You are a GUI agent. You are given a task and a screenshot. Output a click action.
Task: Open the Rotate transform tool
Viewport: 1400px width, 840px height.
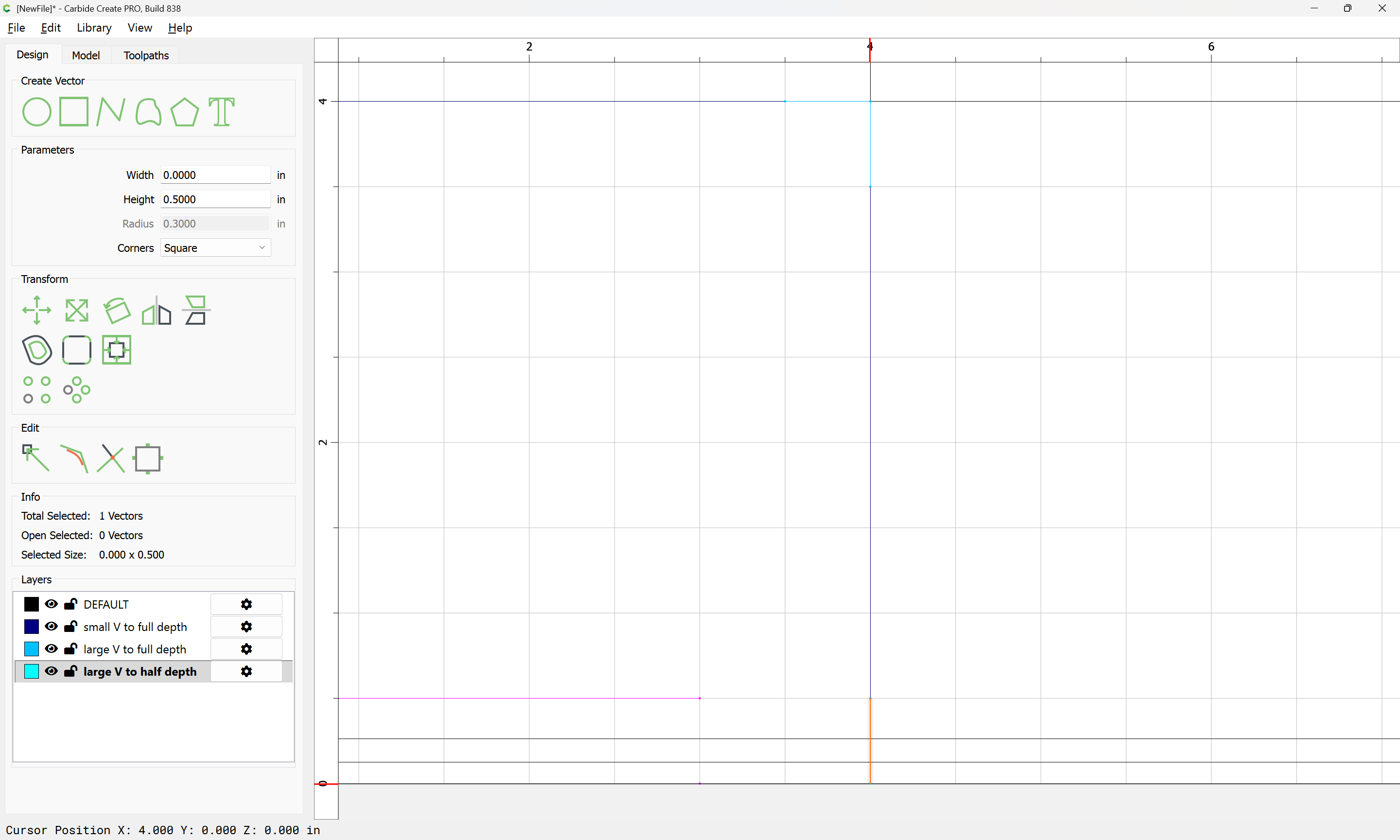pos(117,310)
